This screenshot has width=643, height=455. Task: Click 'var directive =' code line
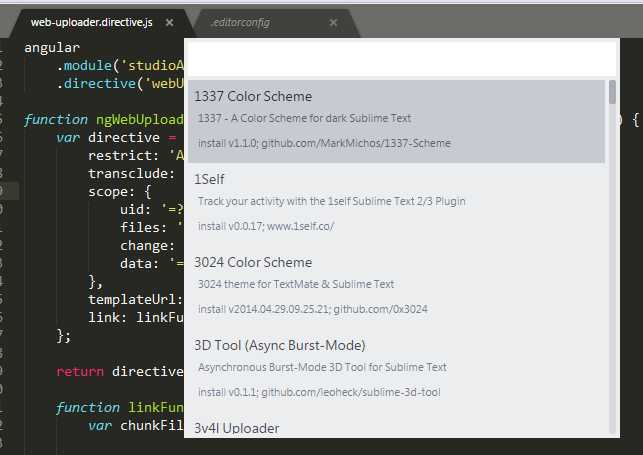tap(116, 137)
